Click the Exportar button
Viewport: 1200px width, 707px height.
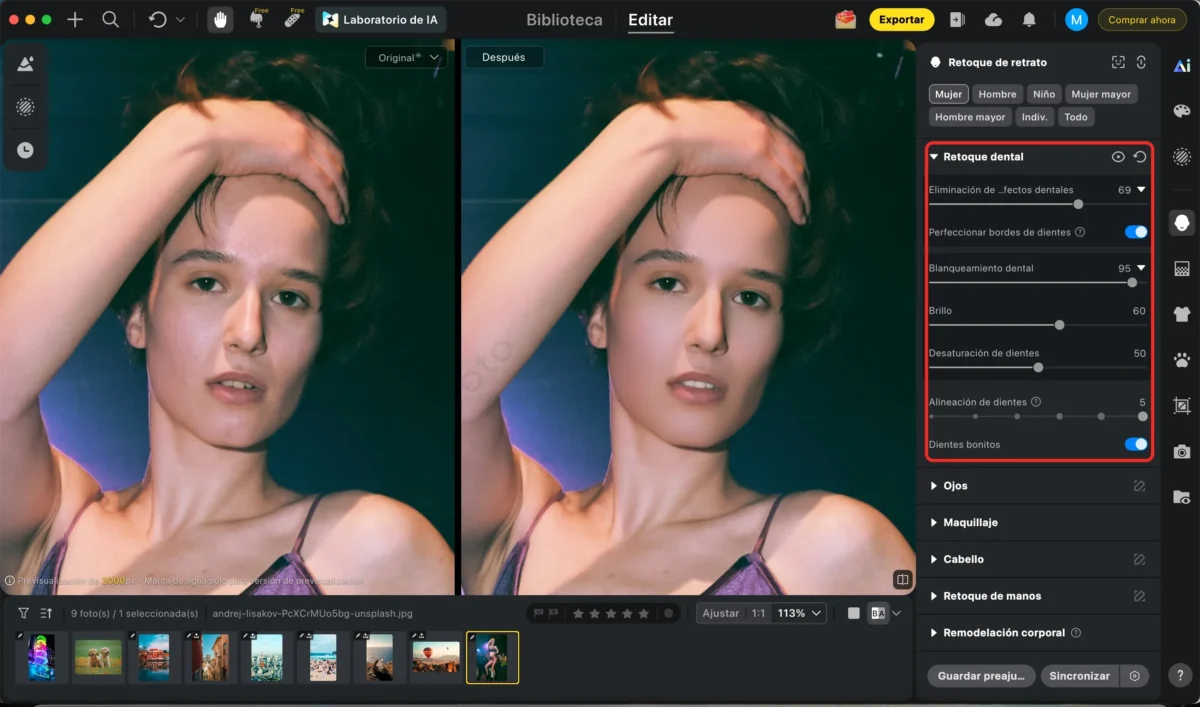coord(901,19)
